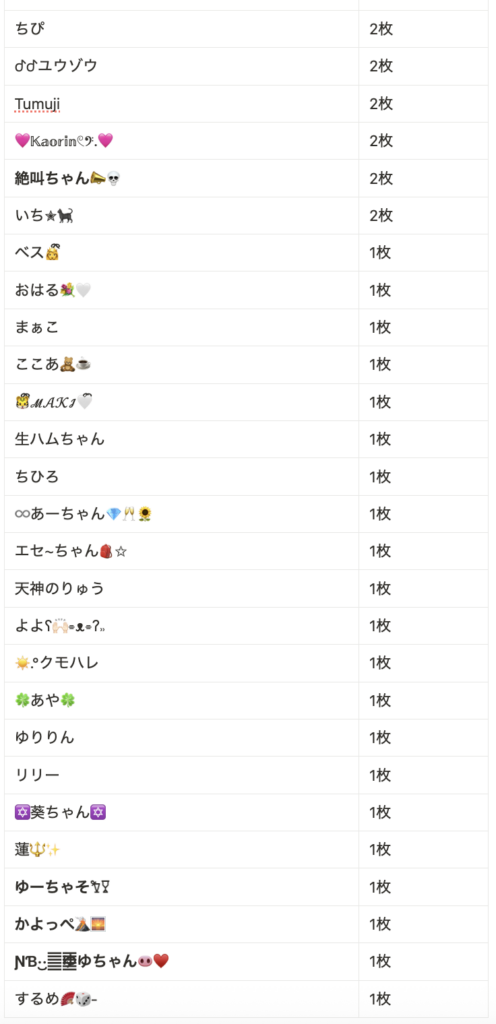This screenshot has width=496, height=1024.
Task: Click the red backpack emoji beside エセ~ちゃん
Action: [x=107, y=551]
